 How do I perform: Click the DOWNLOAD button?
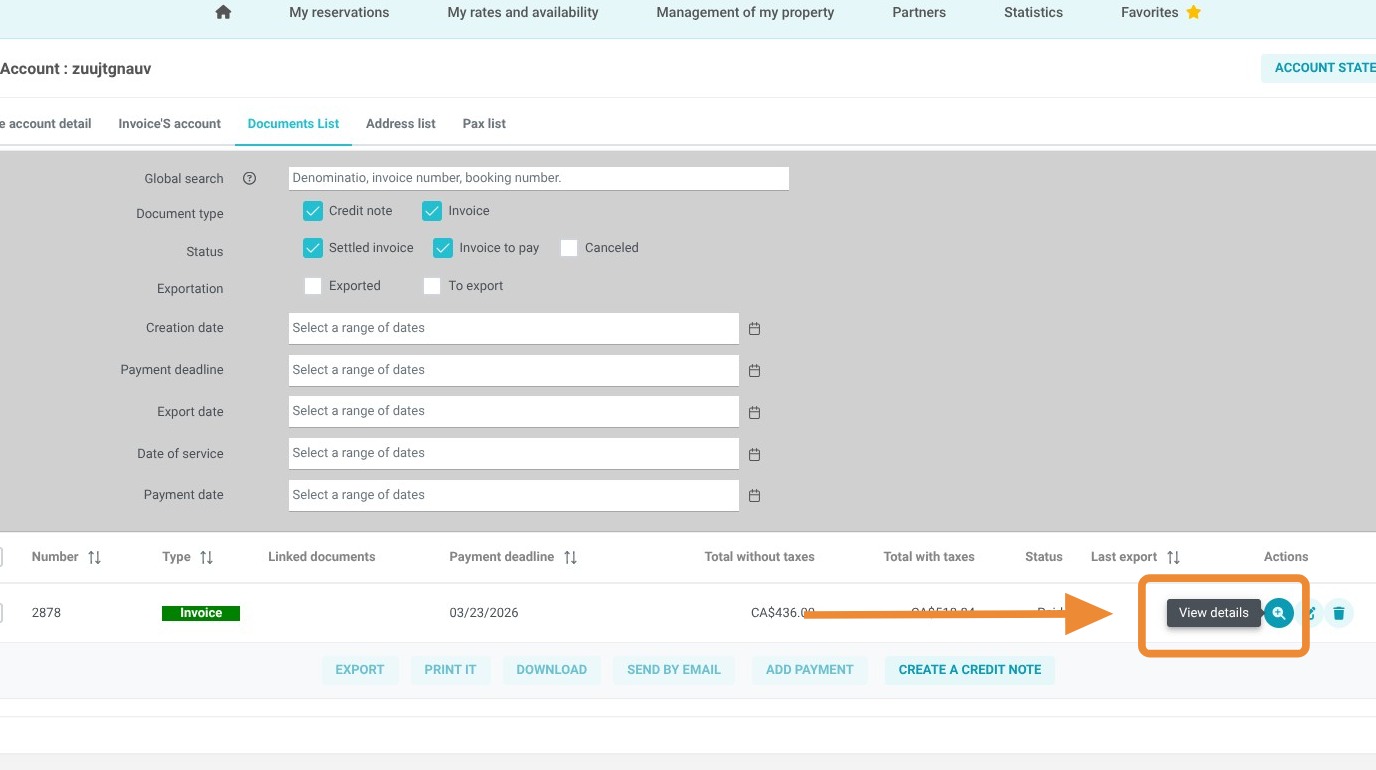[551, 670]
